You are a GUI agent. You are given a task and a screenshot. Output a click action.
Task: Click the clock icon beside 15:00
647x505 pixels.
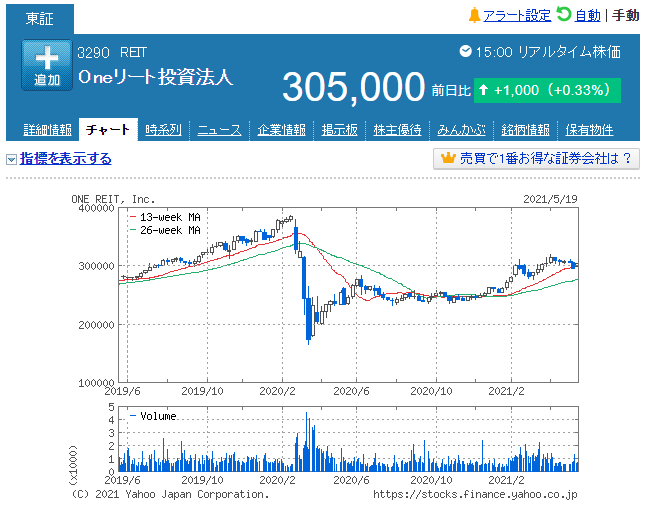(x=465, y=52)
